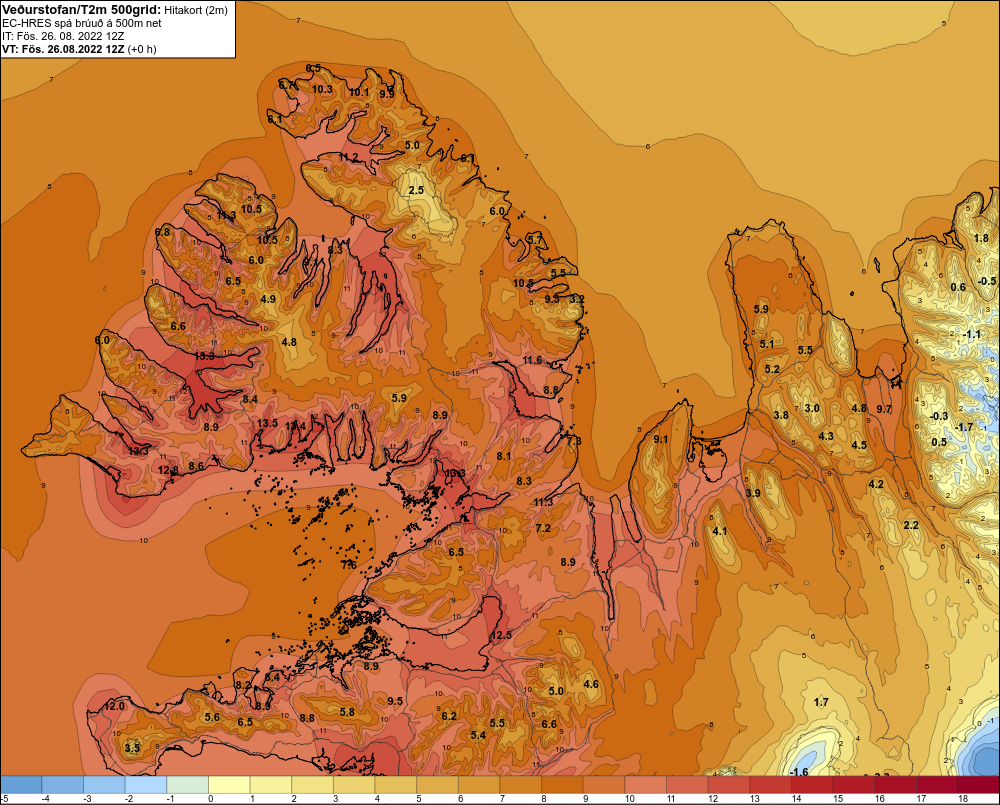
Task: Select the 3.5 temperature value
Action: [132, 748]
